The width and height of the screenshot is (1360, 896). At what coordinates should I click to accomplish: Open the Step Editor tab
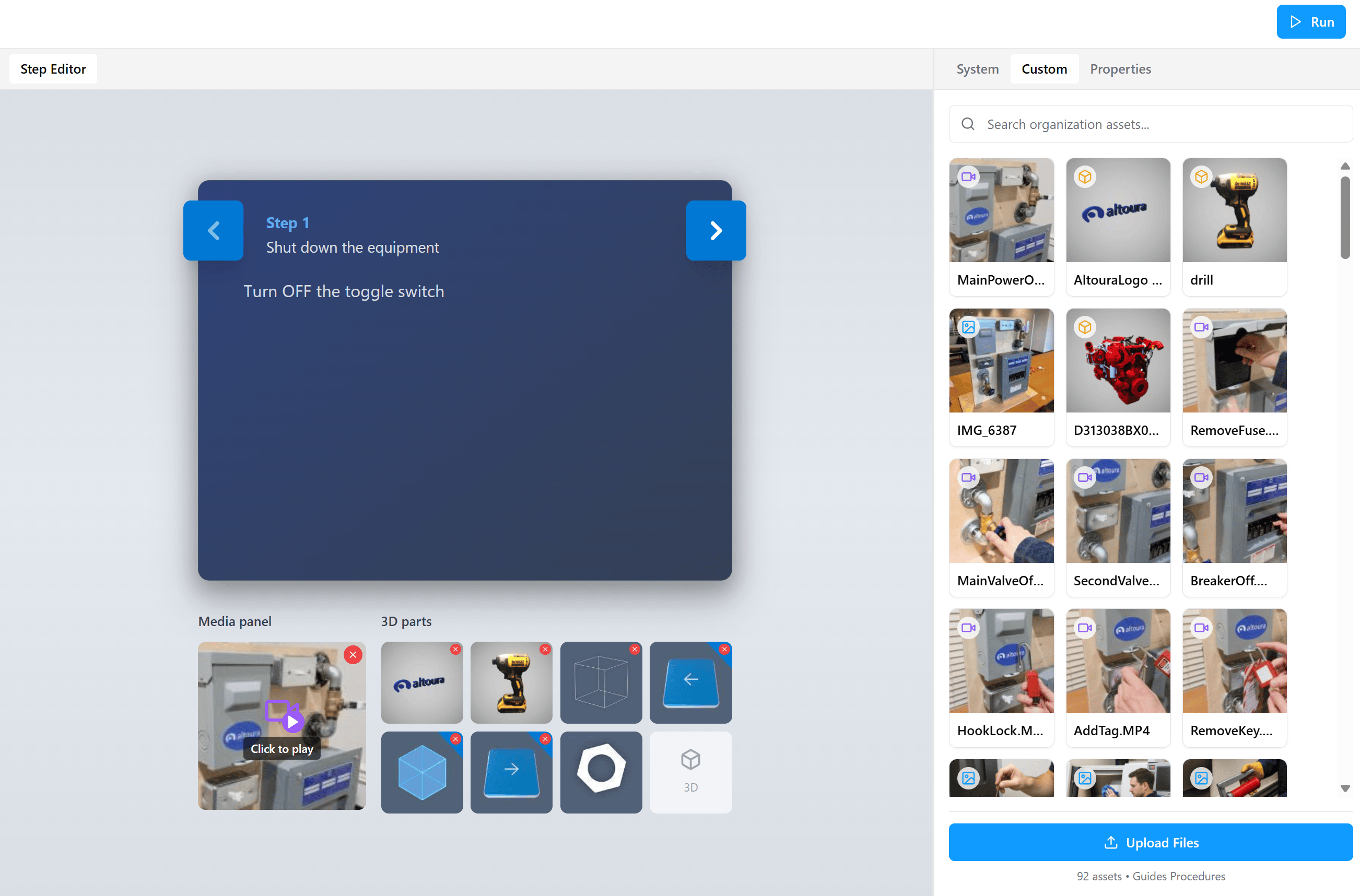(x=53, y=68)
